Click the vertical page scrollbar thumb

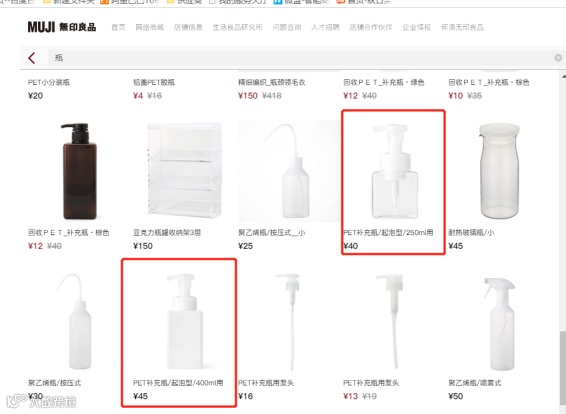tap(563, 372)
